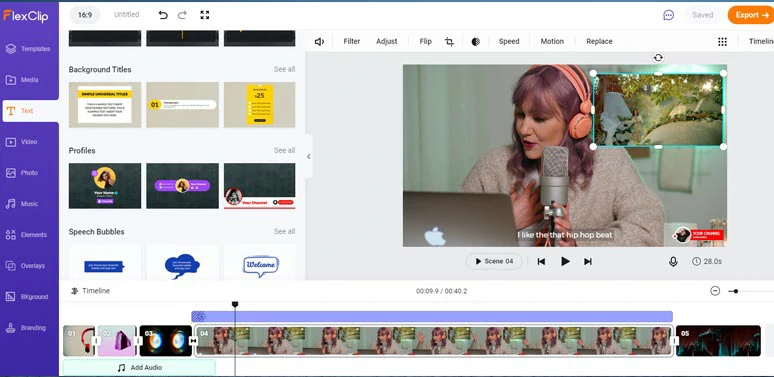Collapse the left panel with the arrow
The width and height of the screenshot is (774, 377).
tap(309, 156)
